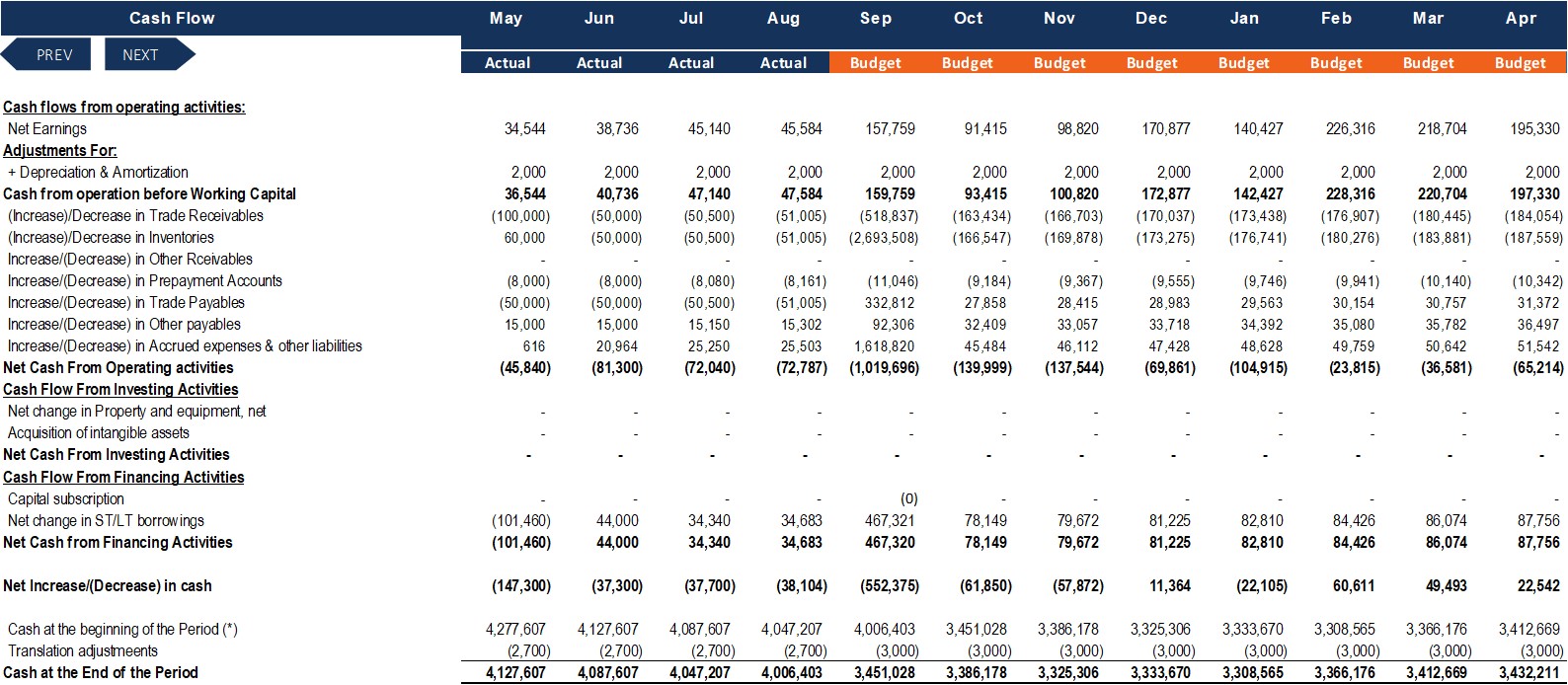The height and width of the screenshot is (685, 1568).
Task: Select Translation adjustments row label
Action: coord(83,650)
